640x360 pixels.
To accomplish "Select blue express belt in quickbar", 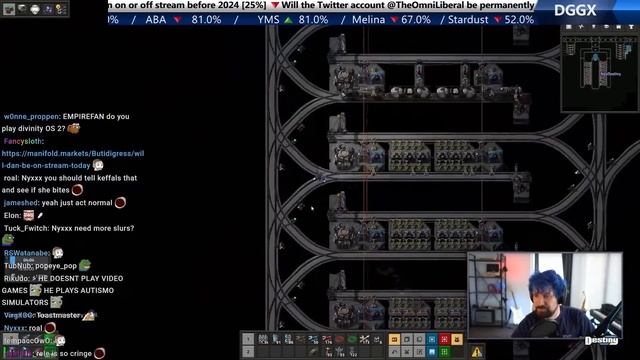I will pos(313,339).
